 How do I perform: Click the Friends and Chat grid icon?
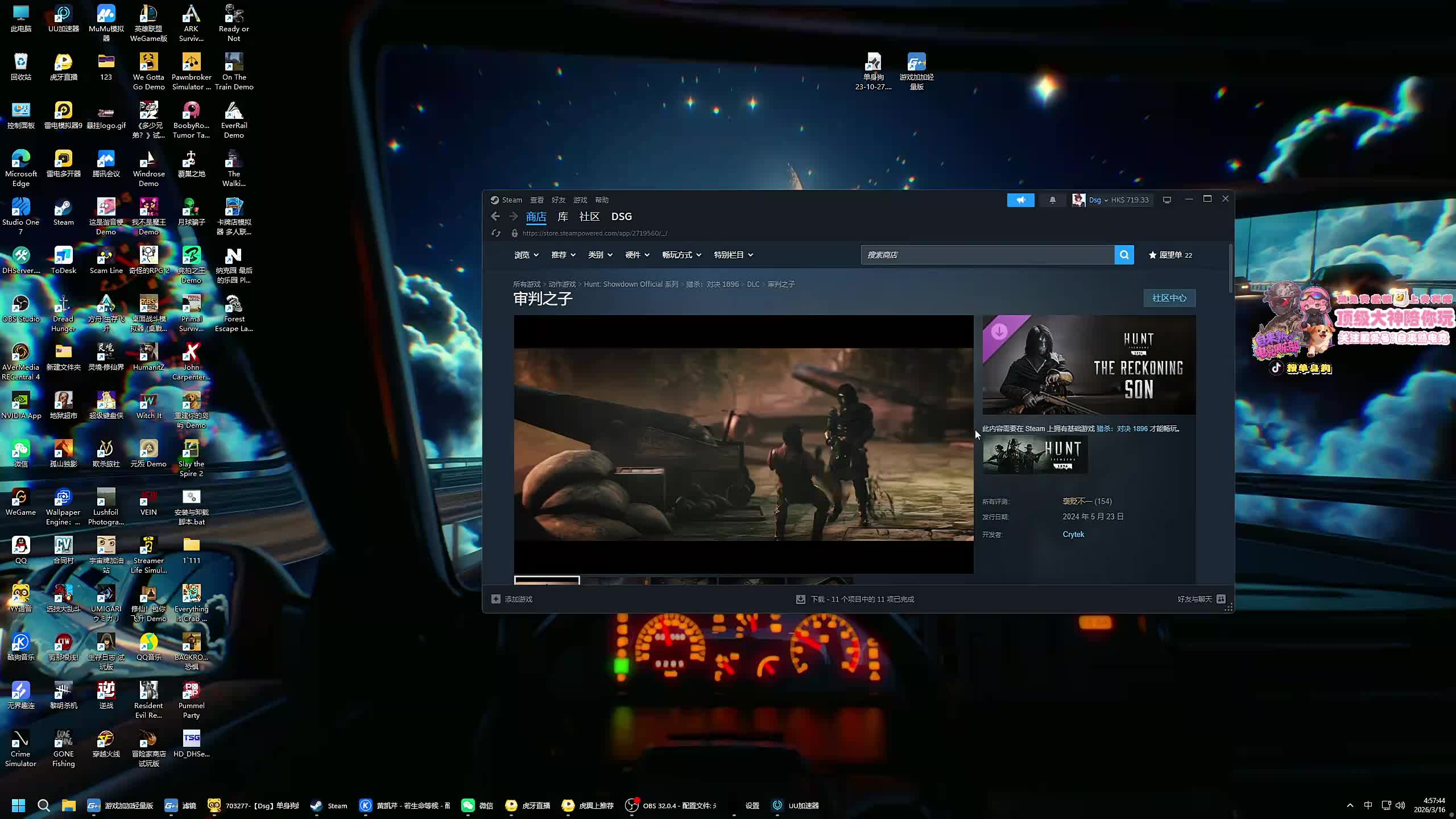click(x=1221, y=599)
